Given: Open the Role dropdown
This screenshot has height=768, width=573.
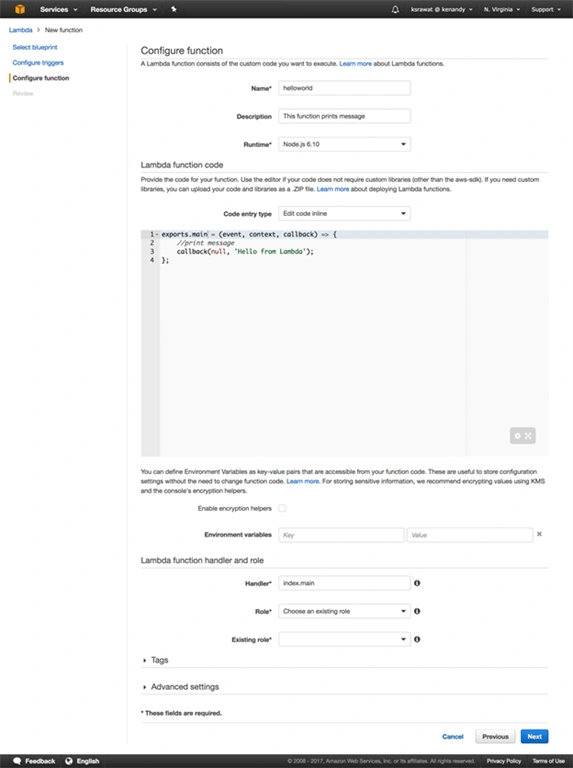Looking at the screenshot, I should (x=344, y=611).
